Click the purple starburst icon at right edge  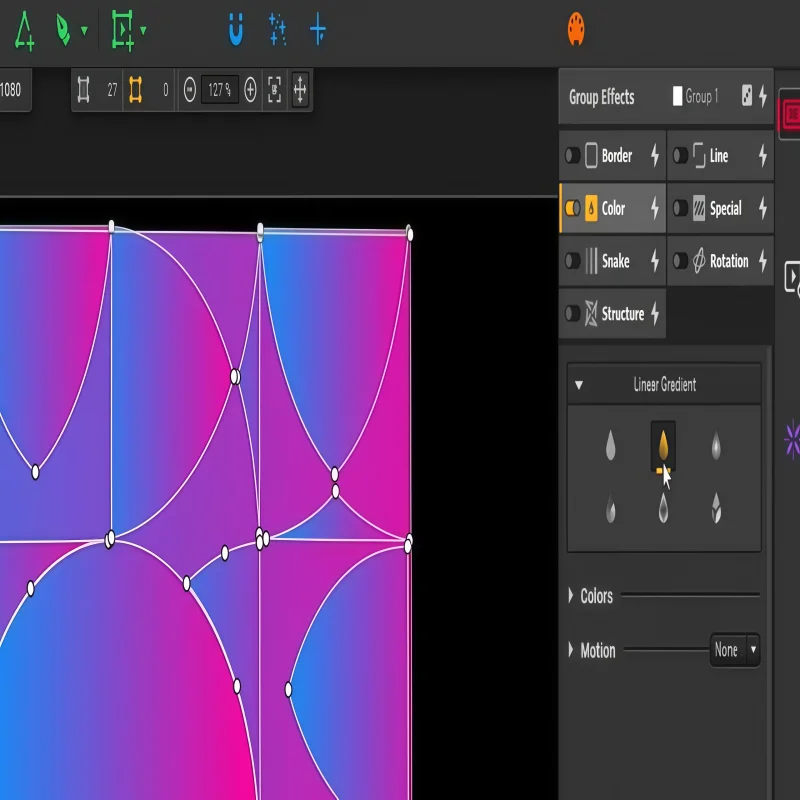point(792,440)
